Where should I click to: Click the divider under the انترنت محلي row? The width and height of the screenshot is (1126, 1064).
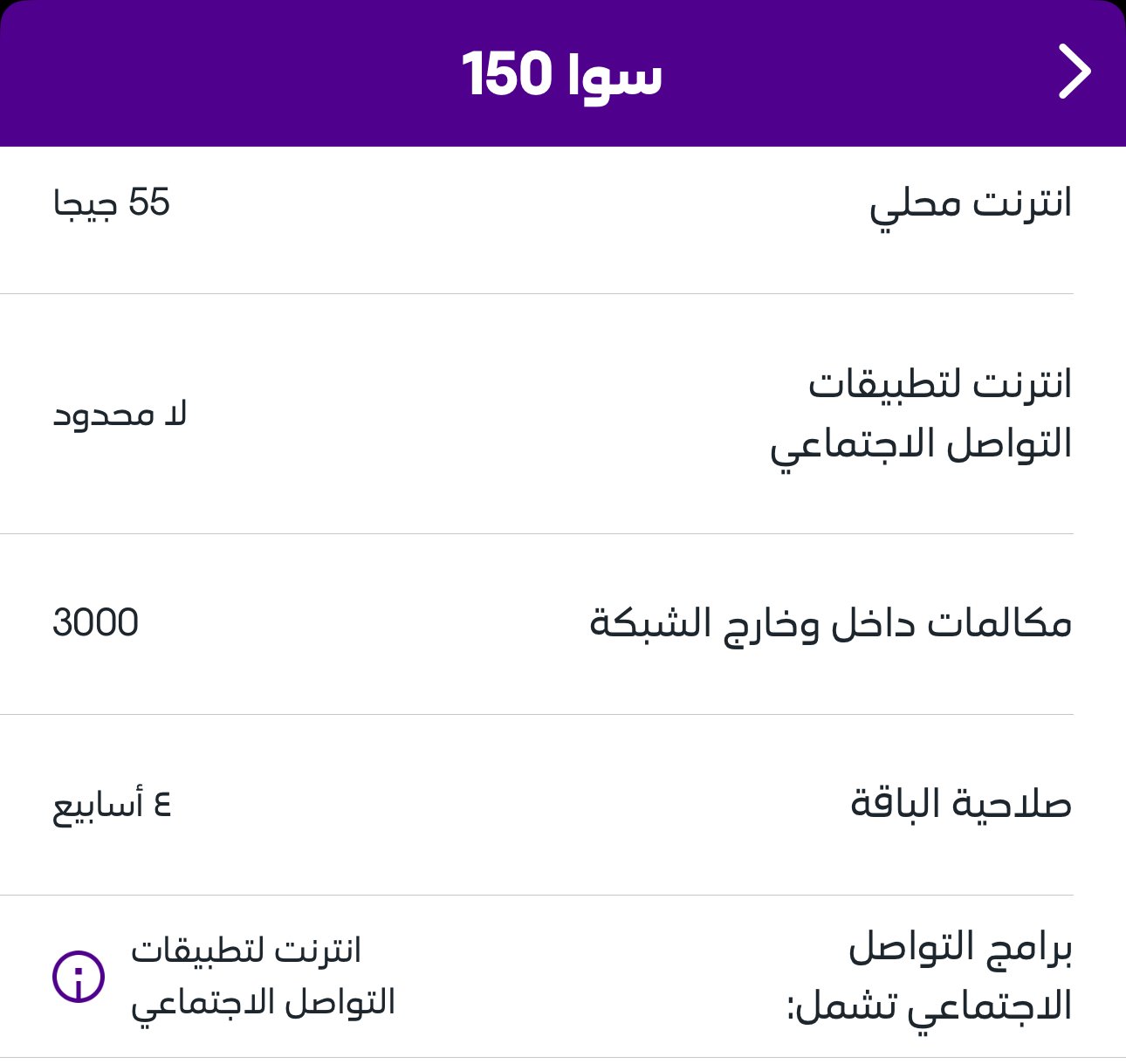pos(536,294)
